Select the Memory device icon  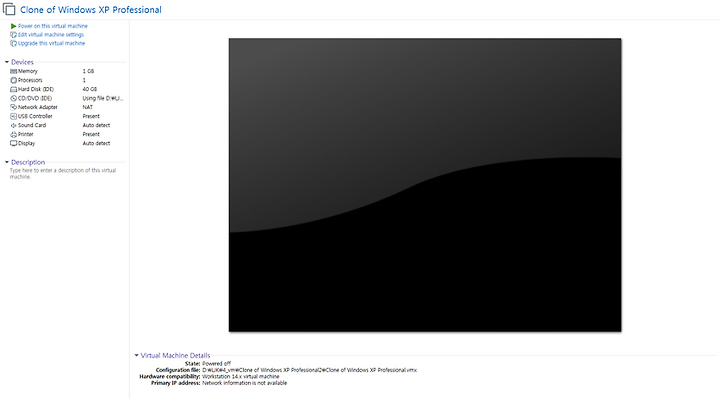tap(13, 71)
